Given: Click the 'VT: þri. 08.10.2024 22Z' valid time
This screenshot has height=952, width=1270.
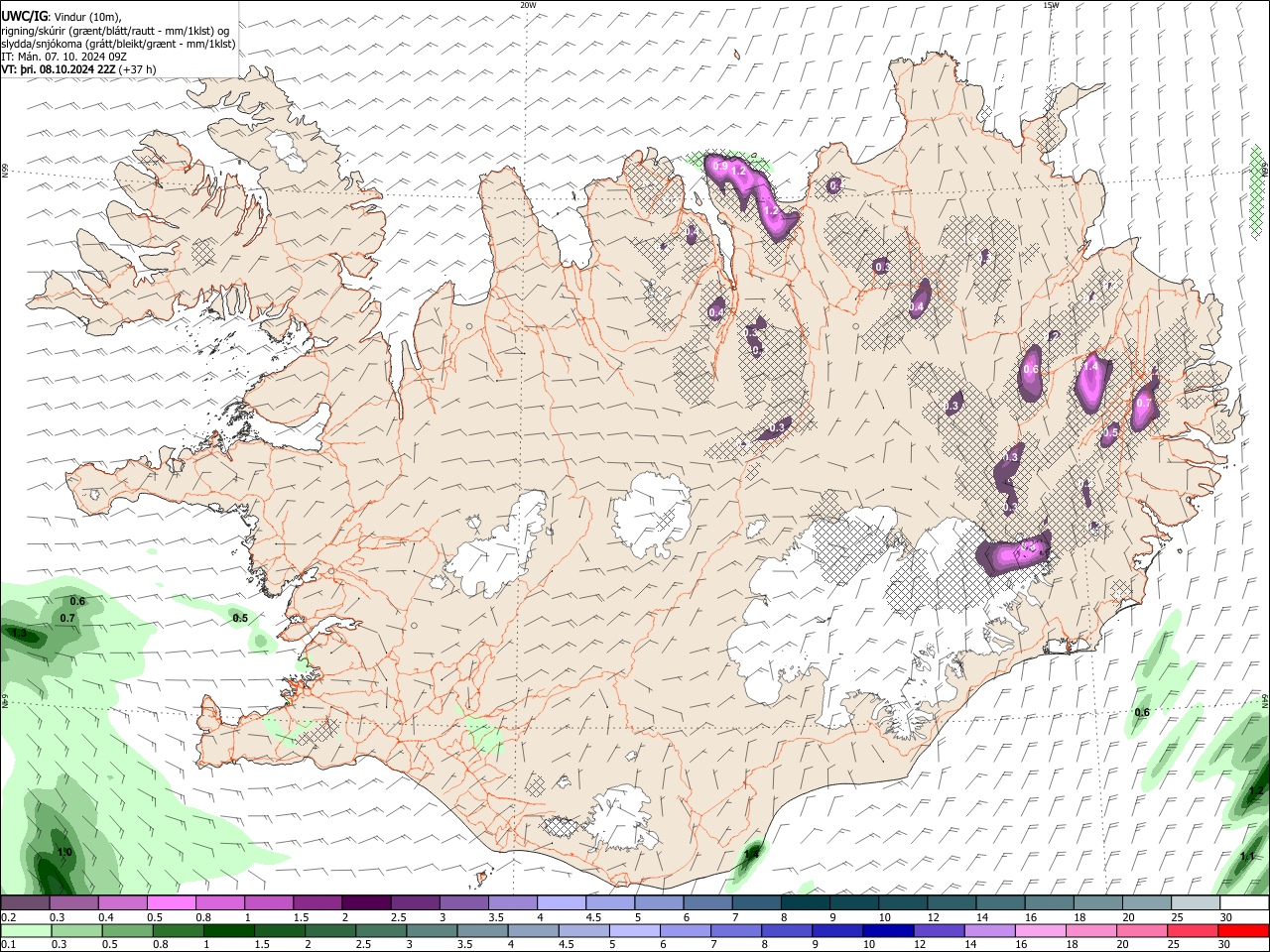Looking at the screenshot, I should [x=59, y=69].
